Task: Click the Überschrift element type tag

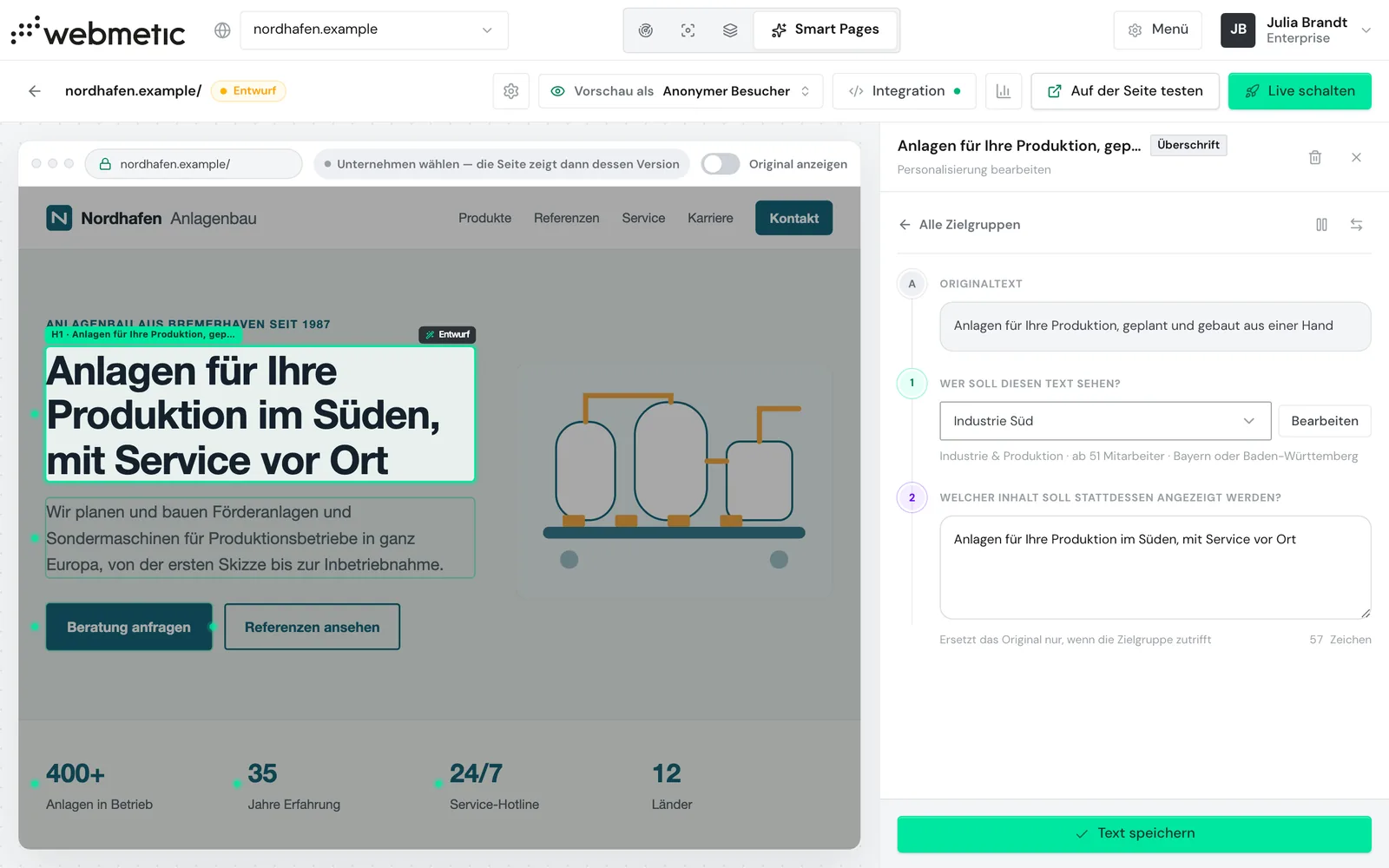Action: coord(1188,145)
